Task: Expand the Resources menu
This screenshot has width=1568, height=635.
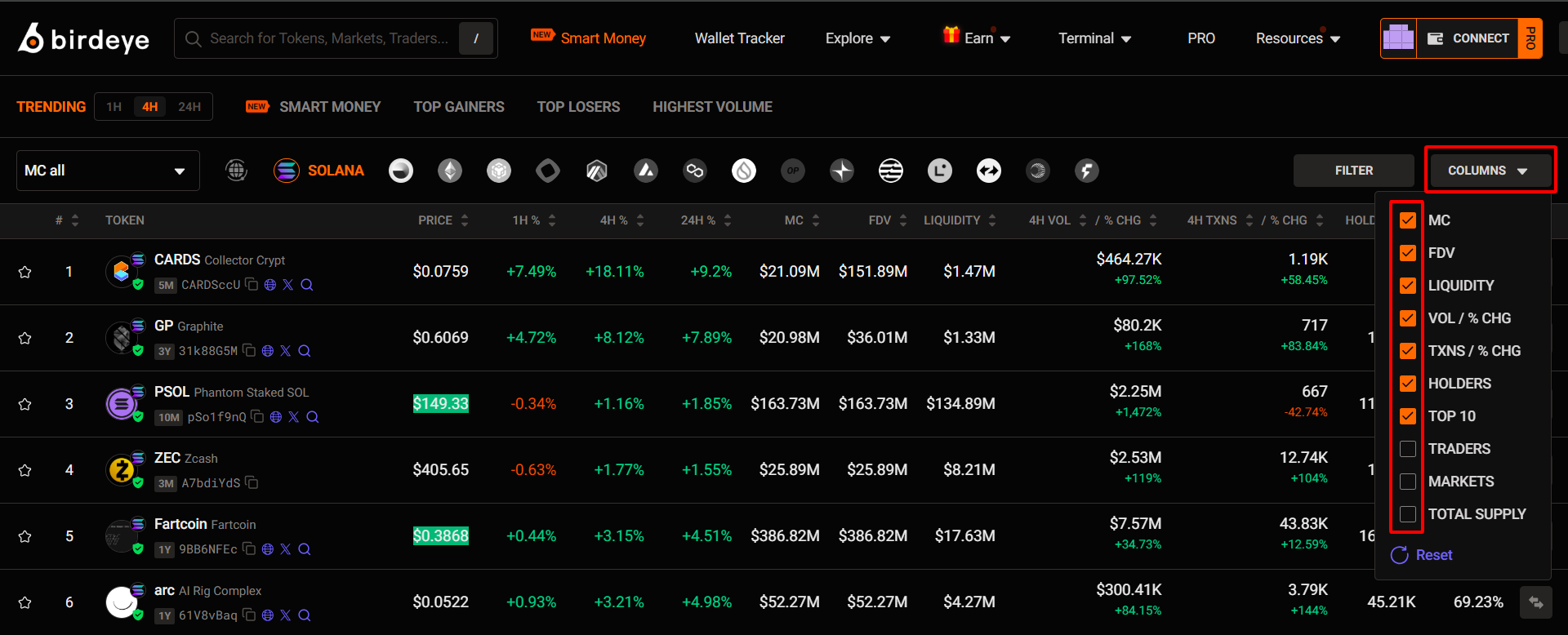Action: click(x=1298, y=38)
